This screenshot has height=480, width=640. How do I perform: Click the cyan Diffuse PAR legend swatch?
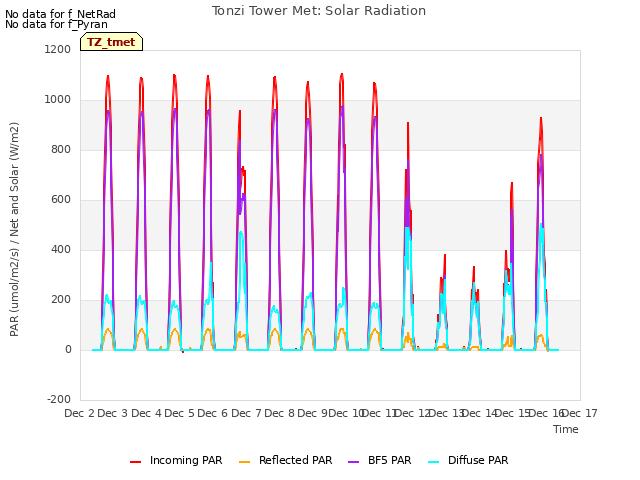pyautogui.click(x=433, y=462)
